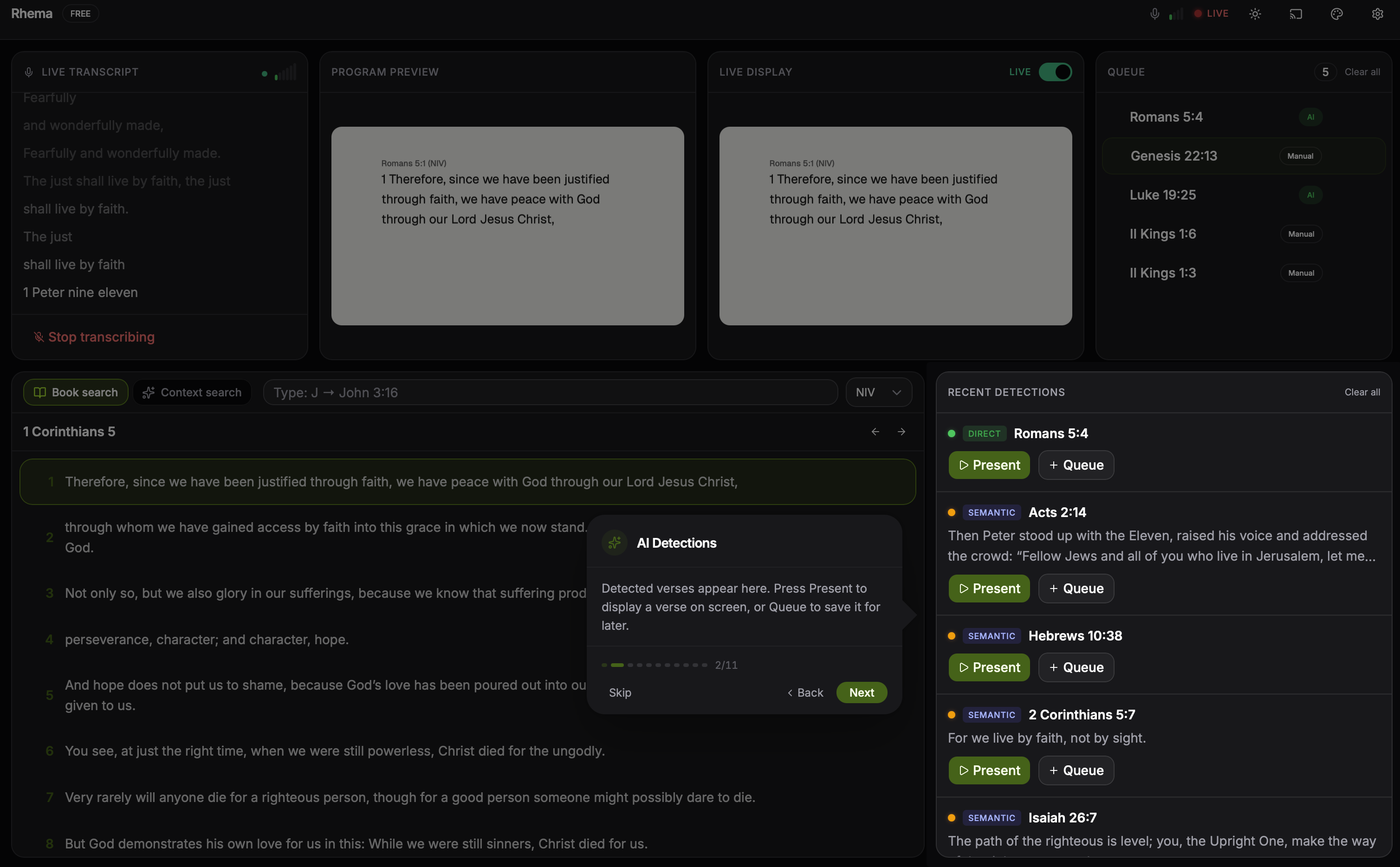Present Romans 5:4 detection
This screenshot has width=1400, height=867.
click(x=989, y=465)
